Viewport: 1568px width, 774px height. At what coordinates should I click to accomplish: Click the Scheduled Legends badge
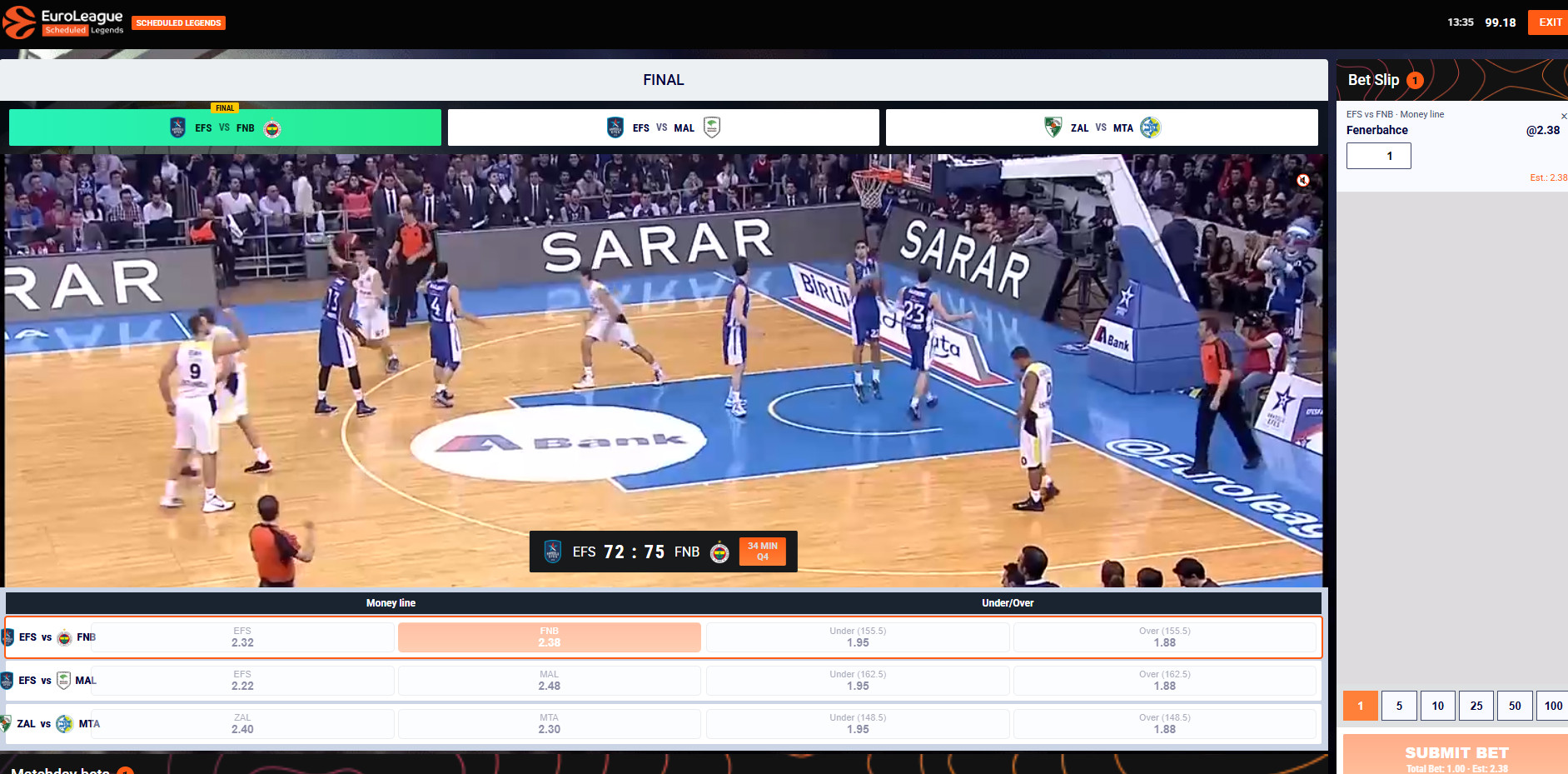coord(179,23)
